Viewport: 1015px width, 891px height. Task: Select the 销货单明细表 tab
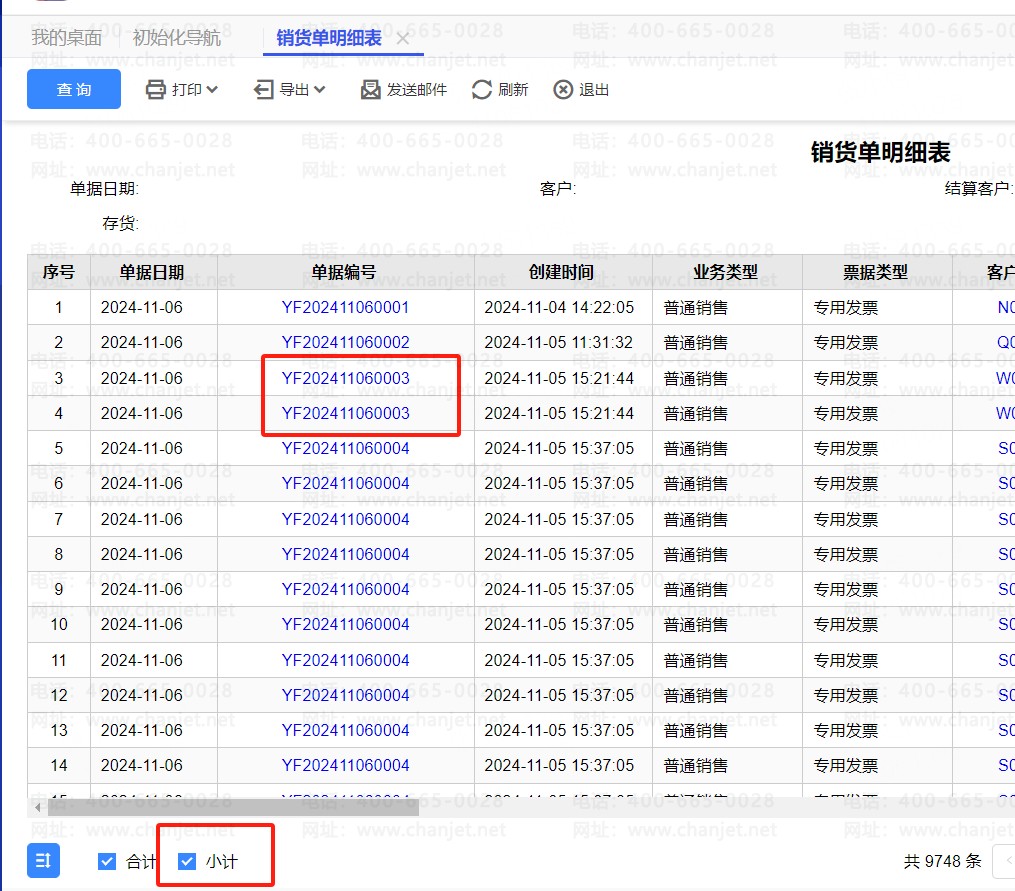(329, 38)
